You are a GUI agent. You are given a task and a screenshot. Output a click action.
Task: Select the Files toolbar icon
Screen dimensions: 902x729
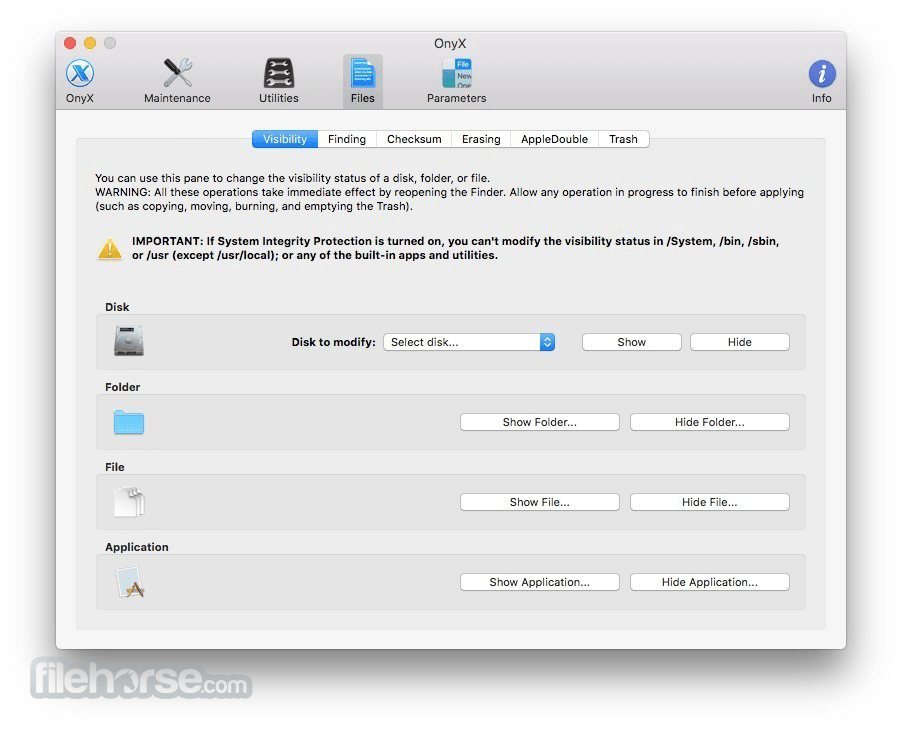pyautogui.click(x=362, y=81)
